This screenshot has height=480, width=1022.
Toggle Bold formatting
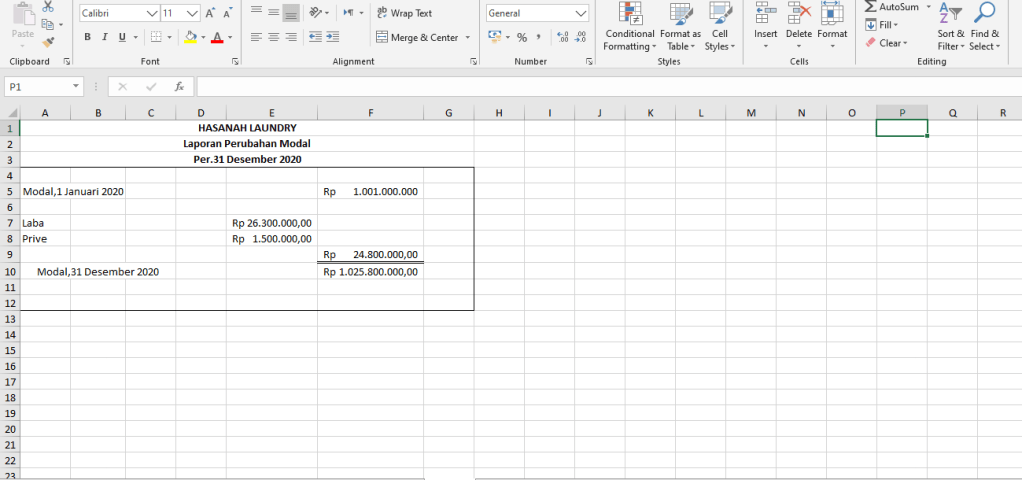point(88,37)
